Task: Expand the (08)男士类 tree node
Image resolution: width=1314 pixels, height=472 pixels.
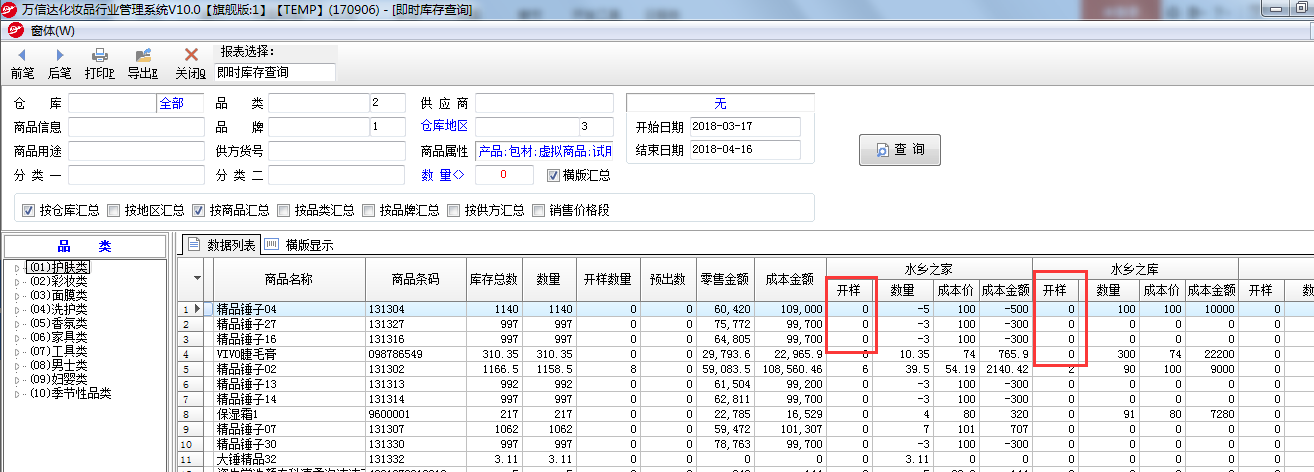Action: coord(16,365)
